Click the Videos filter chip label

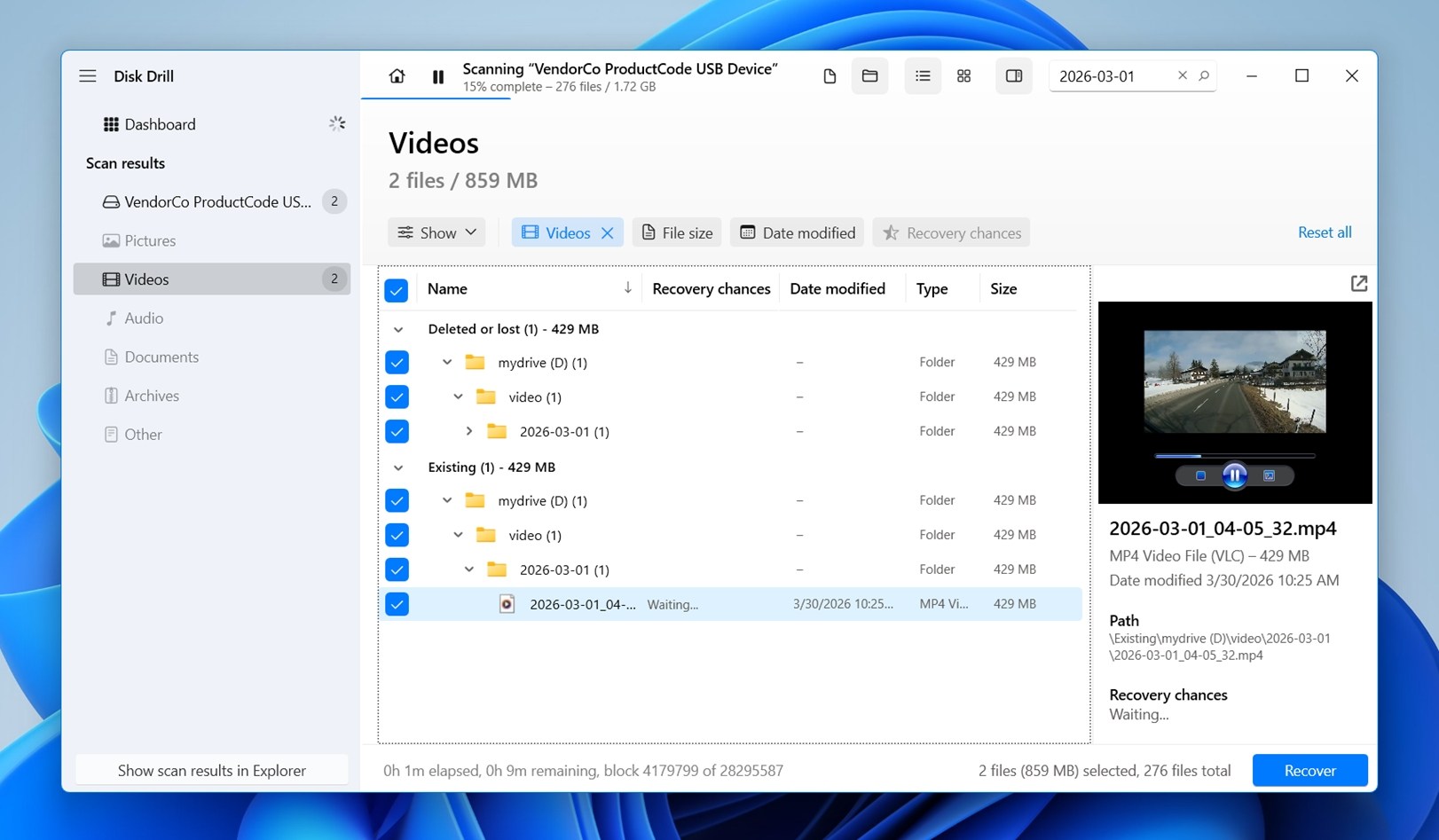point(568,233)
